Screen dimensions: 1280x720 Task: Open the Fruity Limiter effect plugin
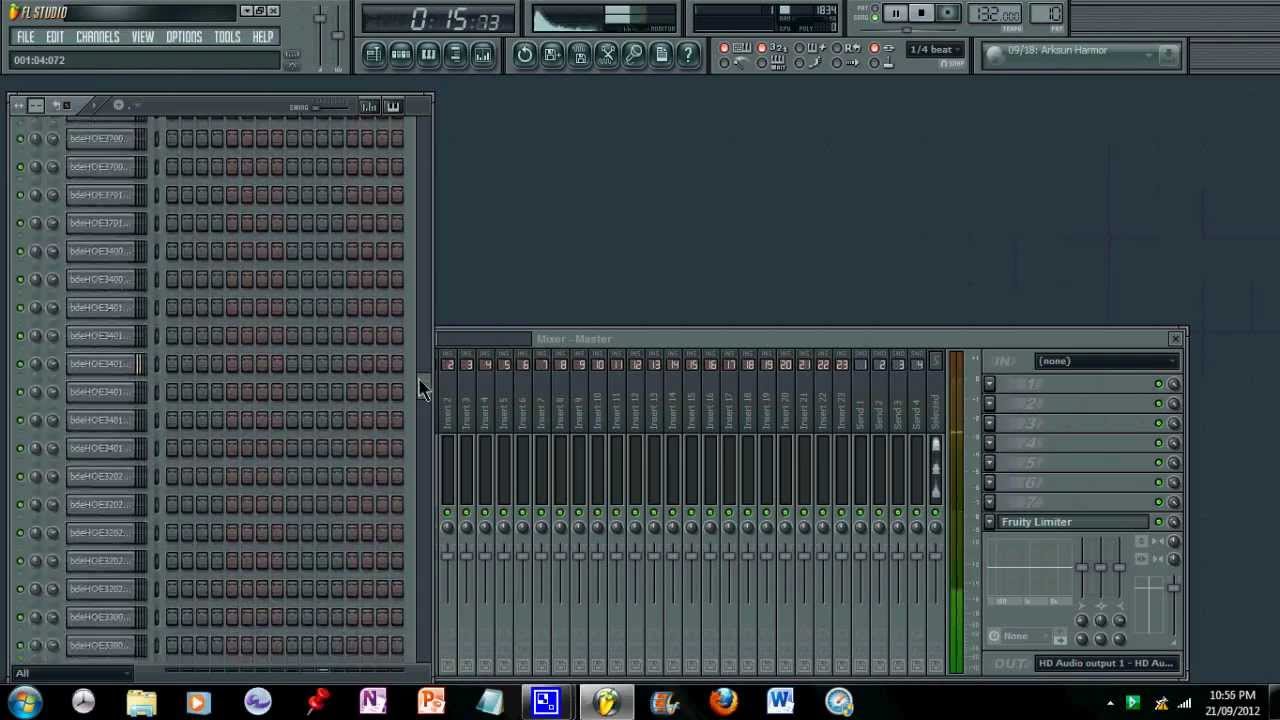(x=1073, y=522)
